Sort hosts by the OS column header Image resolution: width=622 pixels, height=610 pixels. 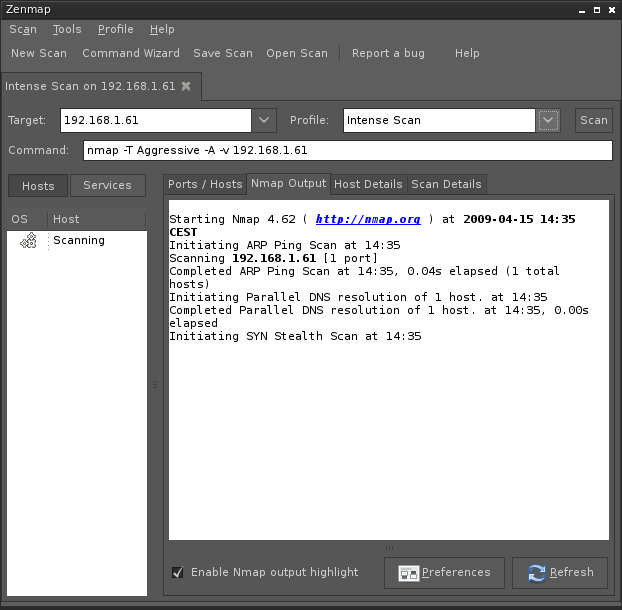click(x=27, y=219)
